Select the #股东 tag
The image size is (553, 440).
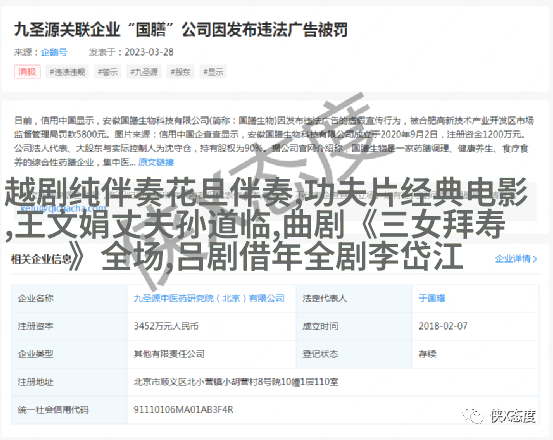click(180, 72)
